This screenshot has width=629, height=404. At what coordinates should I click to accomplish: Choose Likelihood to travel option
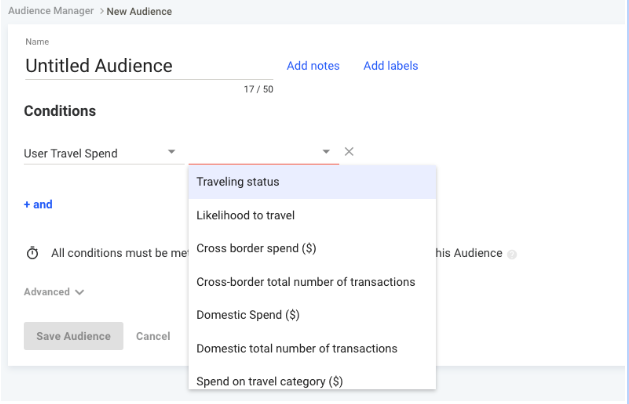pos(312,215)
